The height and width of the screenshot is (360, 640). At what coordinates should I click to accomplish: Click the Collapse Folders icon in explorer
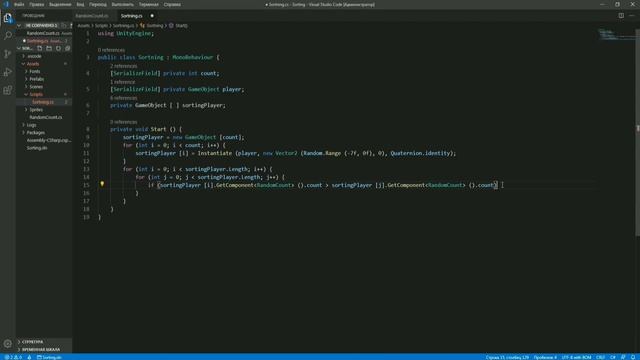click(x=68, y=48)
